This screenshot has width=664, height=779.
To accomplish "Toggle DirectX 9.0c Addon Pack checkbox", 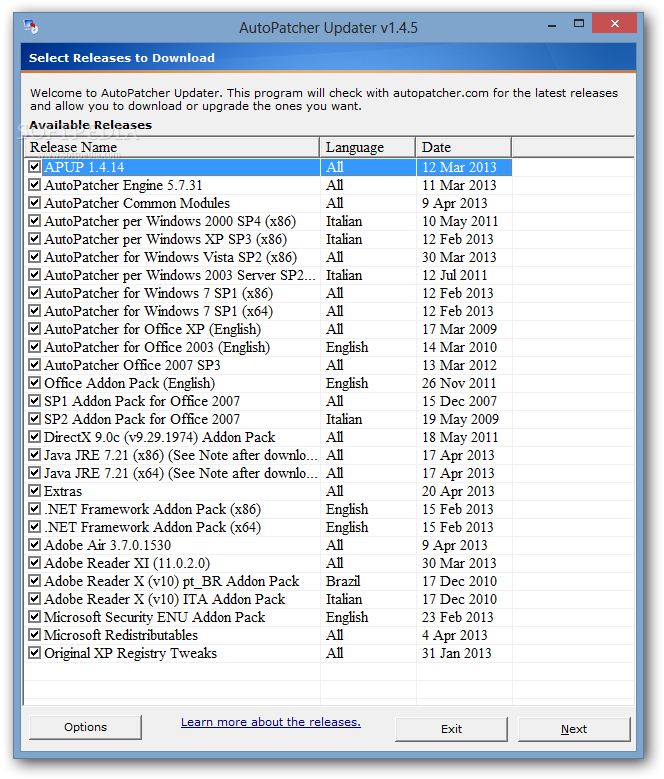I will 34,437.
